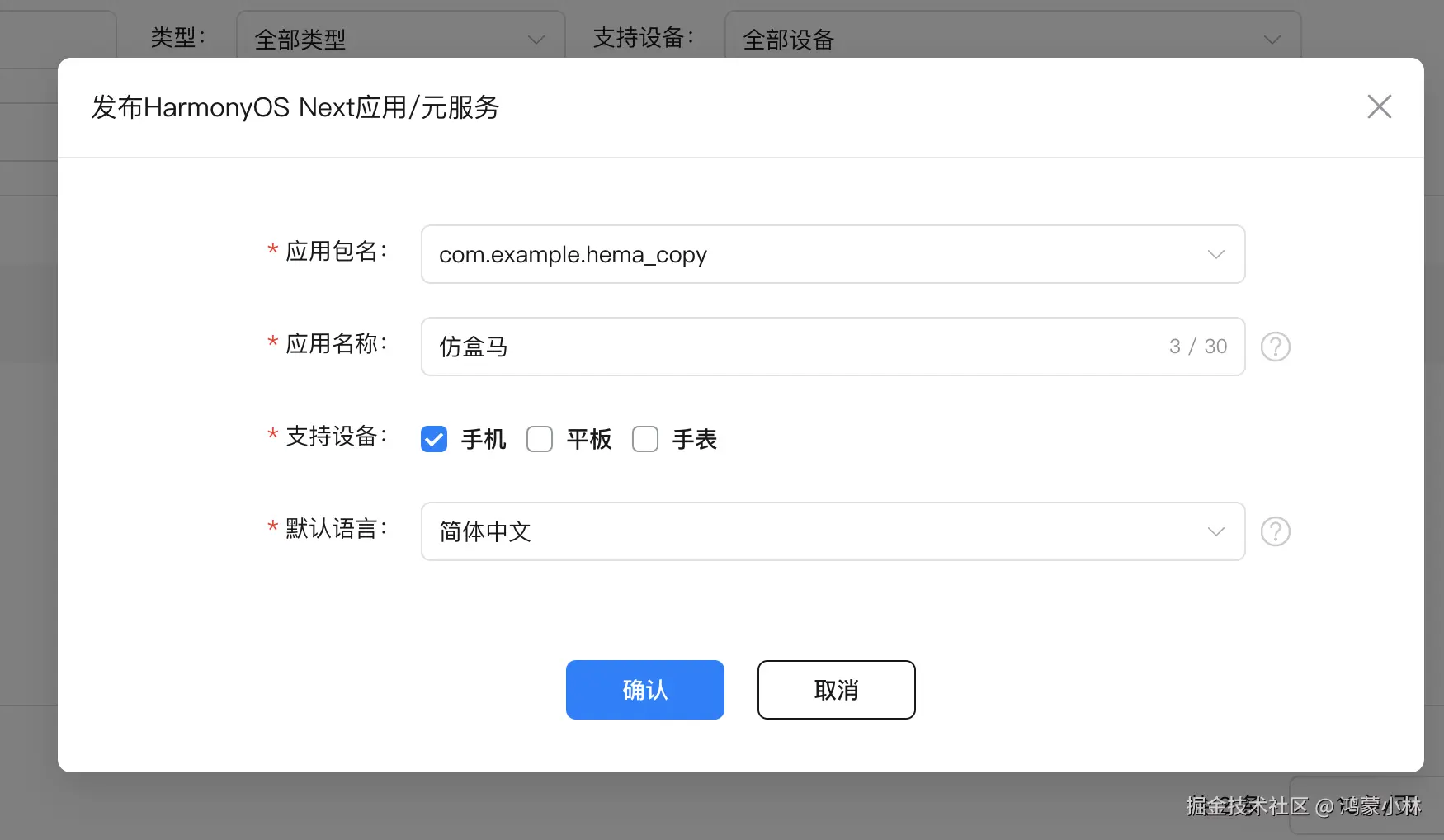Click the arrow icon of the 全部设备 filter
This screenshot has height=840, width=1444.
pyautogui.click(x=1271, y=39)
